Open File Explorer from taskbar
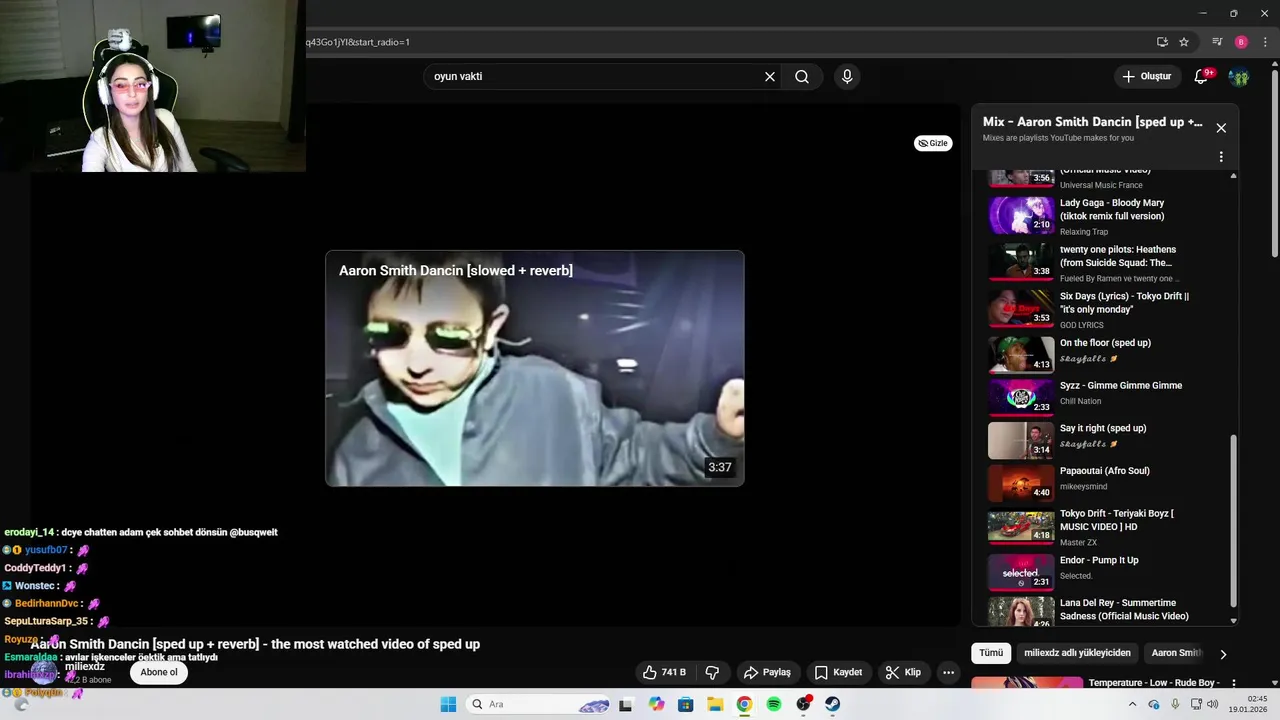 715,704
